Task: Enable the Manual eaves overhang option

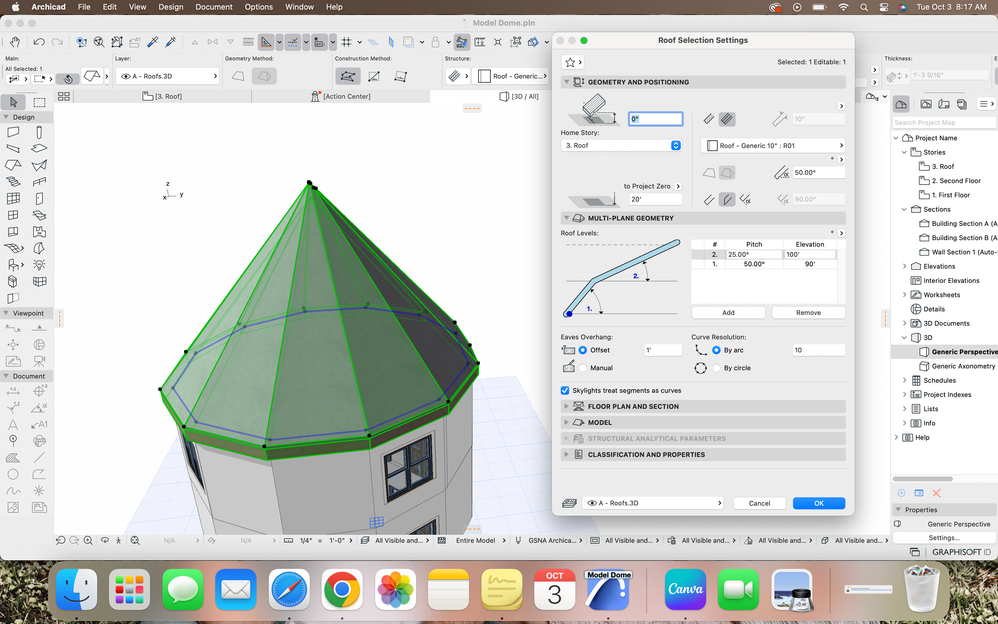Action: coord(583,368)
